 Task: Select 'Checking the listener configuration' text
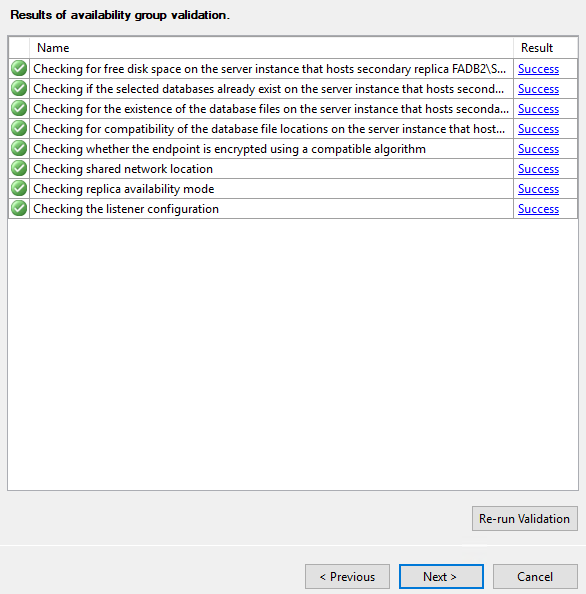click(x=126, y=209)
